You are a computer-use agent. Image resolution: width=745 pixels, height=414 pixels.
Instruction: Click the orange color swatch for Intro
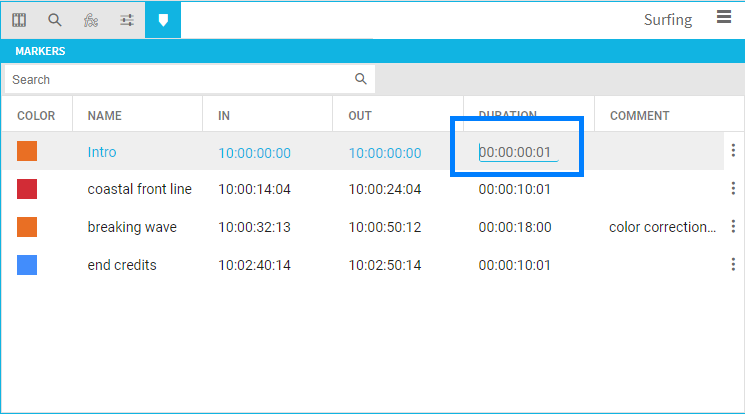coord(27,151)
